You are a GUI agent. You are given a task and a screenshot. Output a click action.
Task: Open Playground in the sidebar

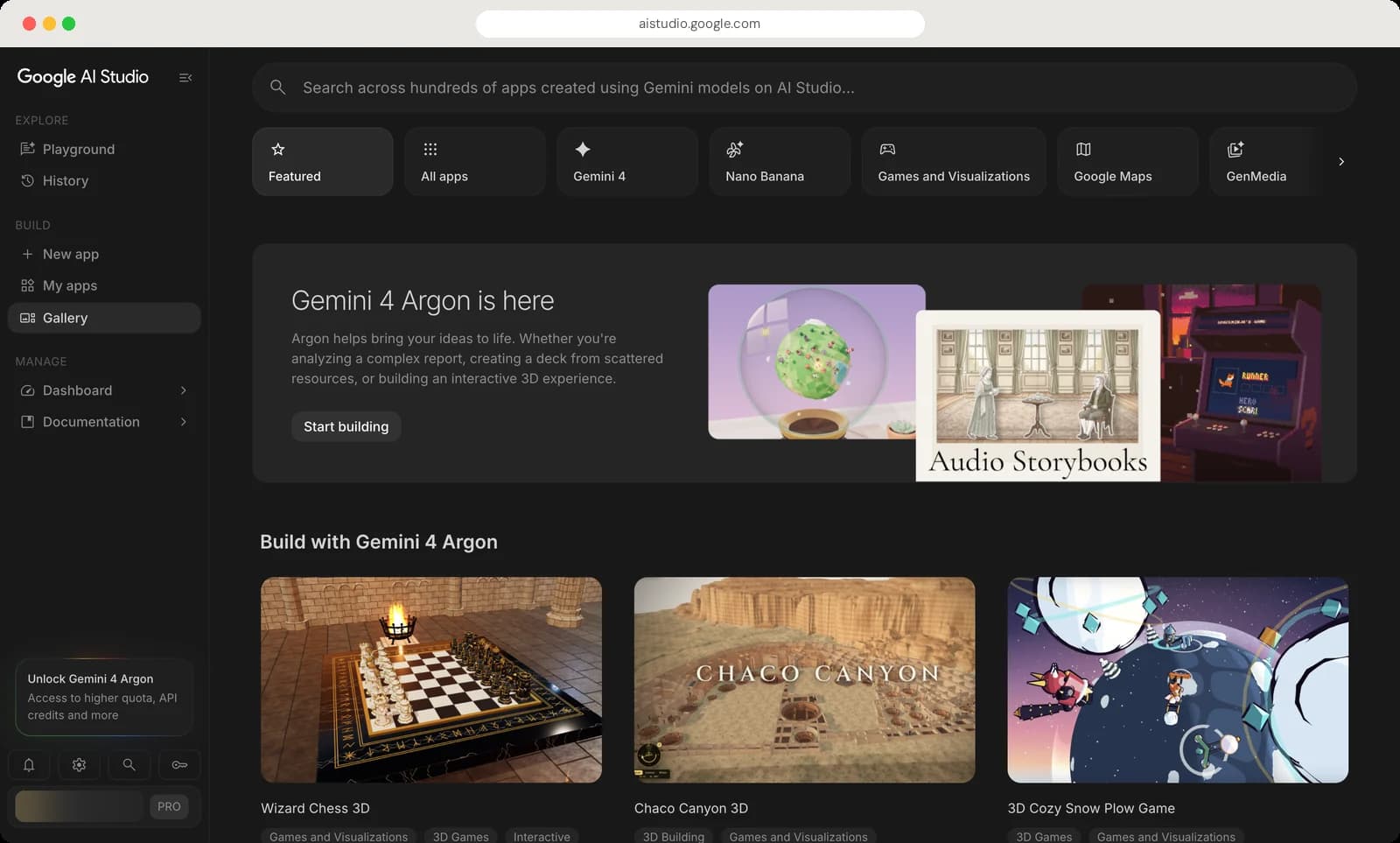(x=104, y=150)
